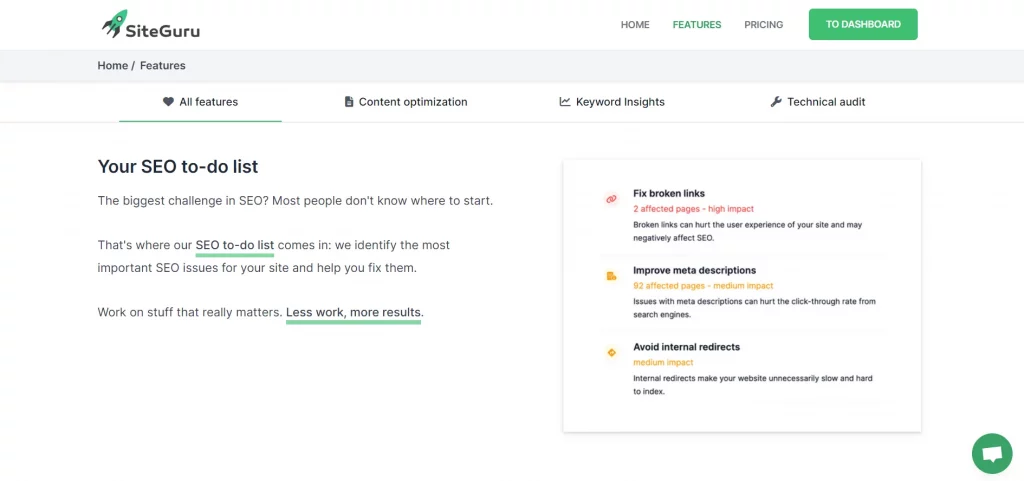Click the orange meta descriptions icon
Screen dimensions: 1024x481
click(611, 276)
